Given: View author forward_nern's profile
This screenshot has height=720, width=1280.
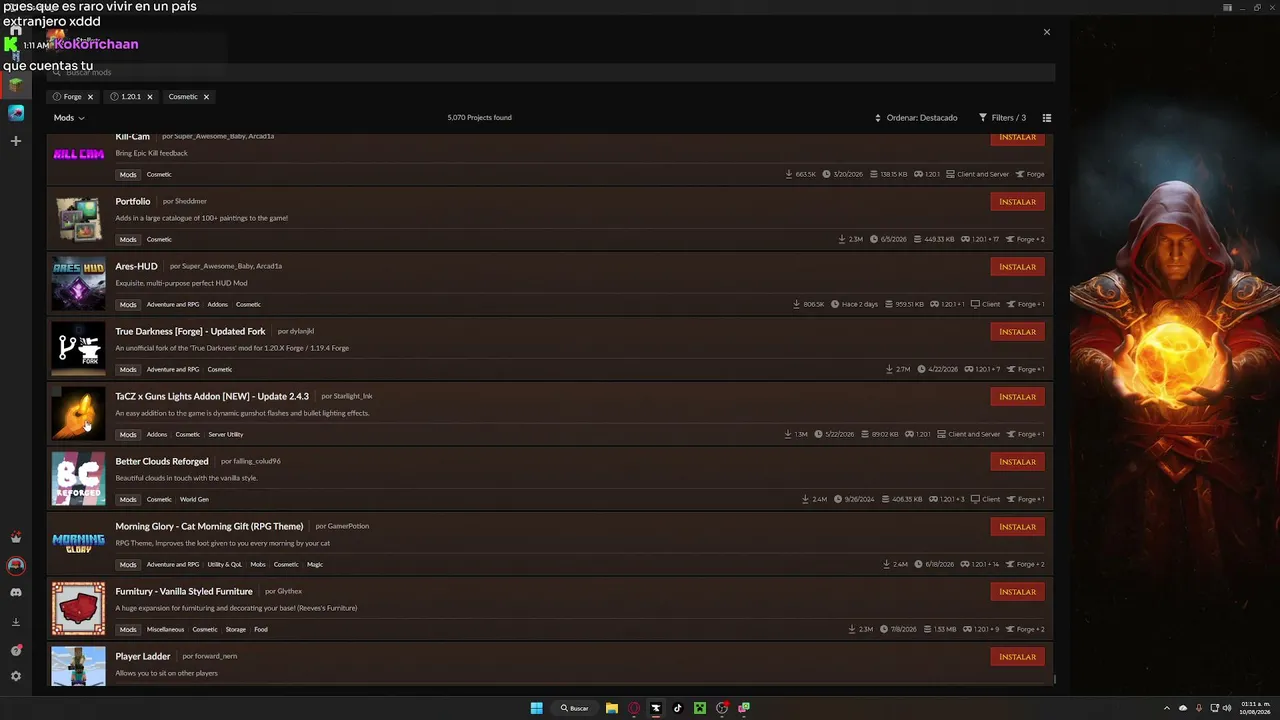Looking at the screenshot, I should [216, 656].
